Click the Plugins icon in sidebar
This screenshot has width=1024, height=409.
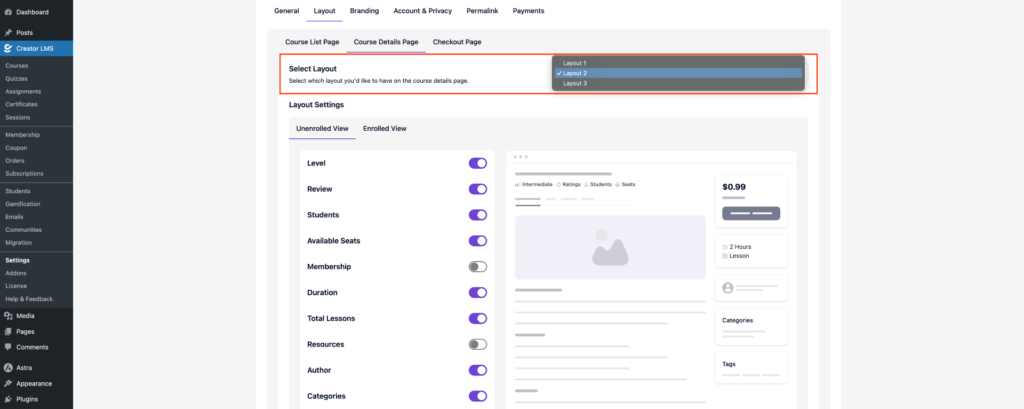8,399
